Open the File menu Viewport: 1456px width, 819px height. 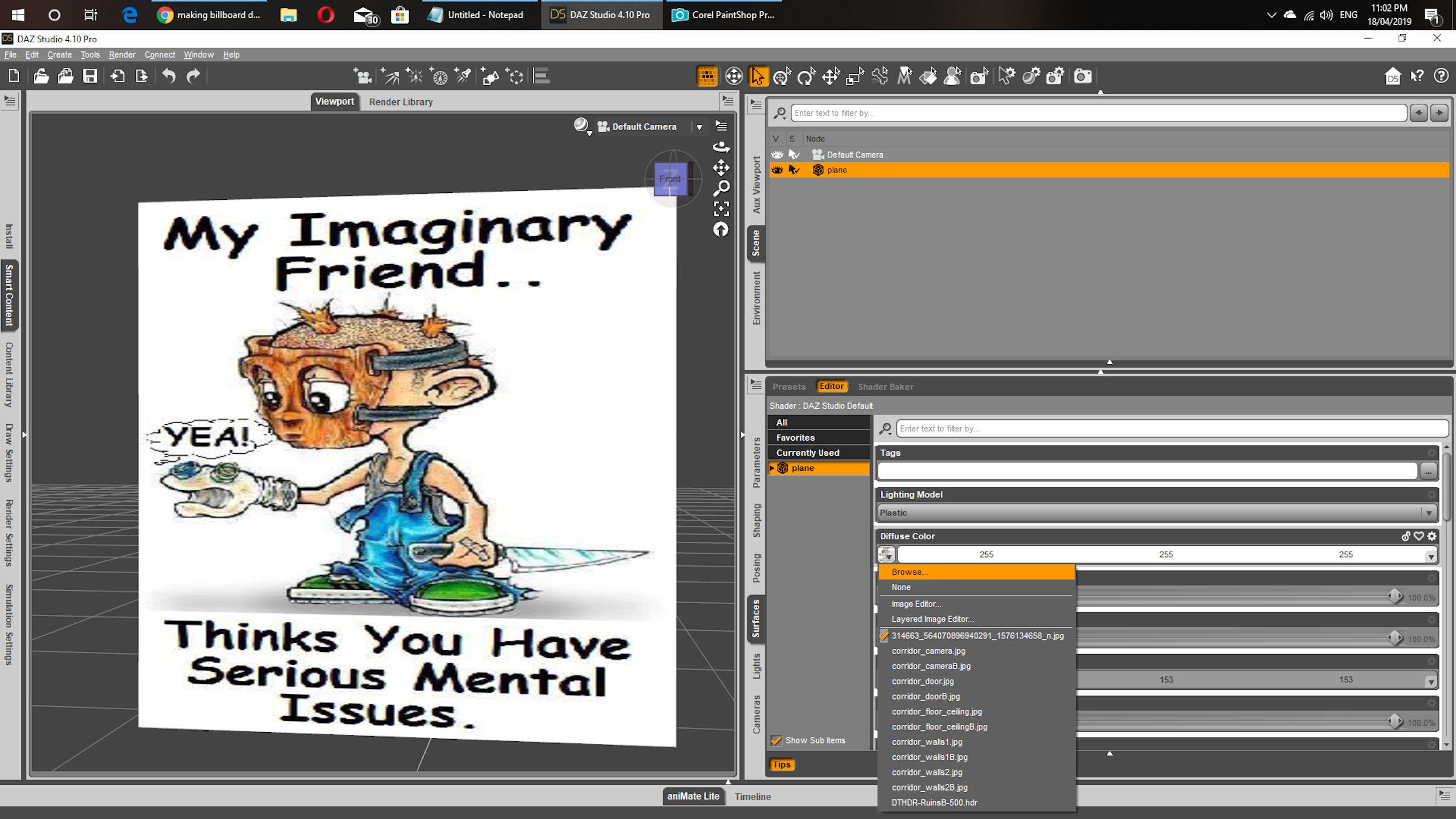[10, 55]
